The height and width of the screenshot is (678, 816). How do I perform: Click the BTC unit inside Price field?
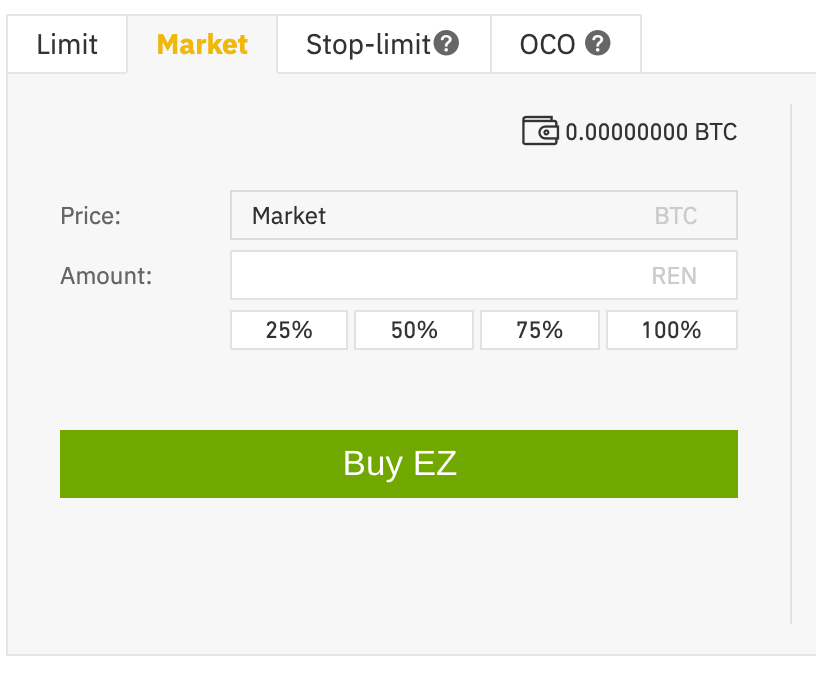point(675,216)
